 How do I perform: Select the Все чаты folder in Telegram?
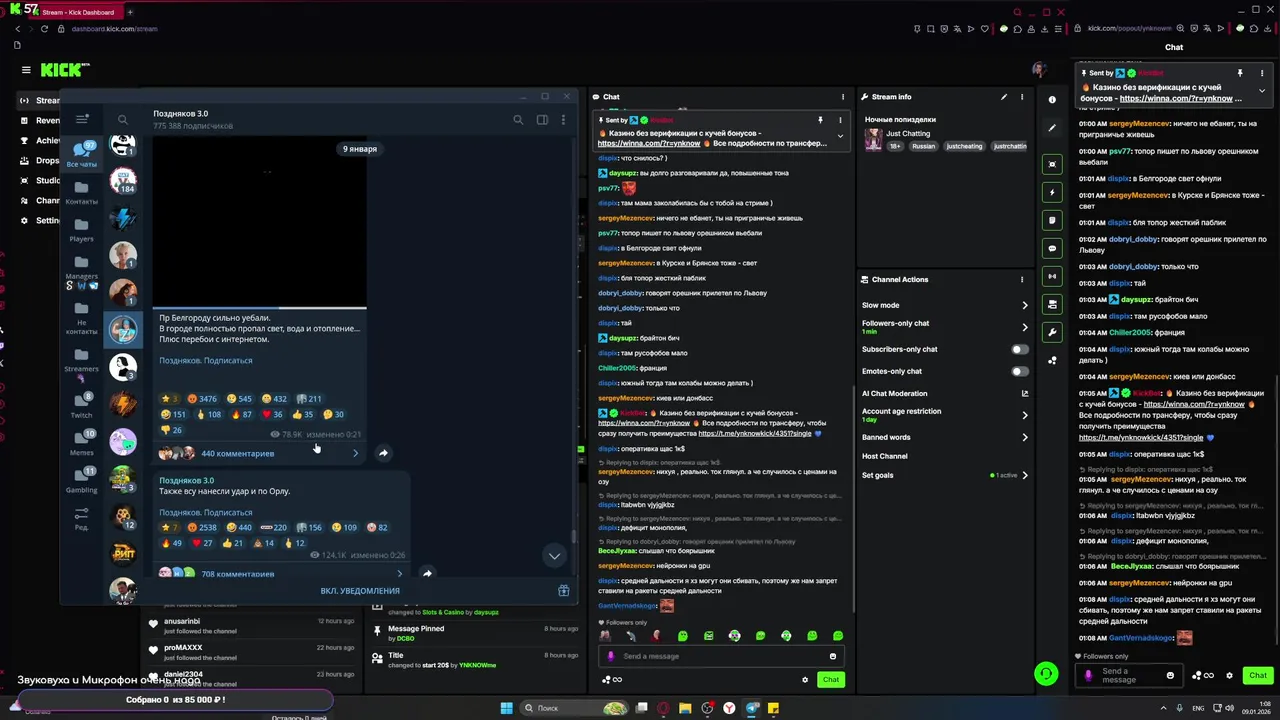coord(82,154)
